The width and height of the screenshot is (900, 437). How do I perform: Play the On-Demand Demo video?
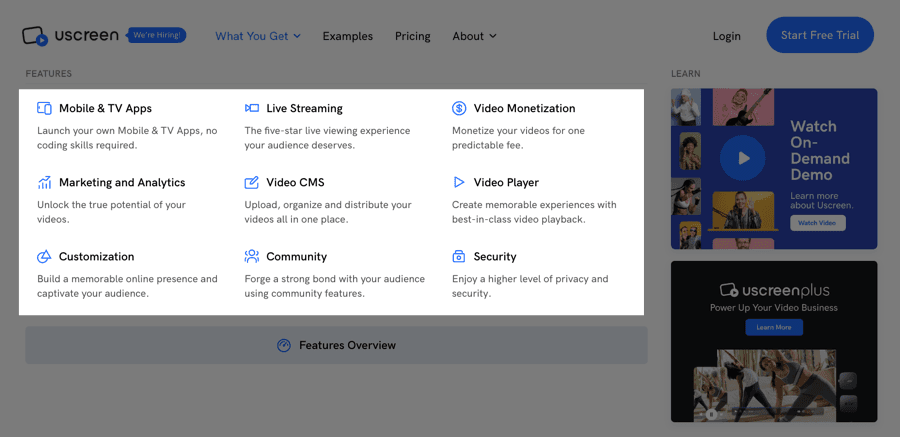742,157
